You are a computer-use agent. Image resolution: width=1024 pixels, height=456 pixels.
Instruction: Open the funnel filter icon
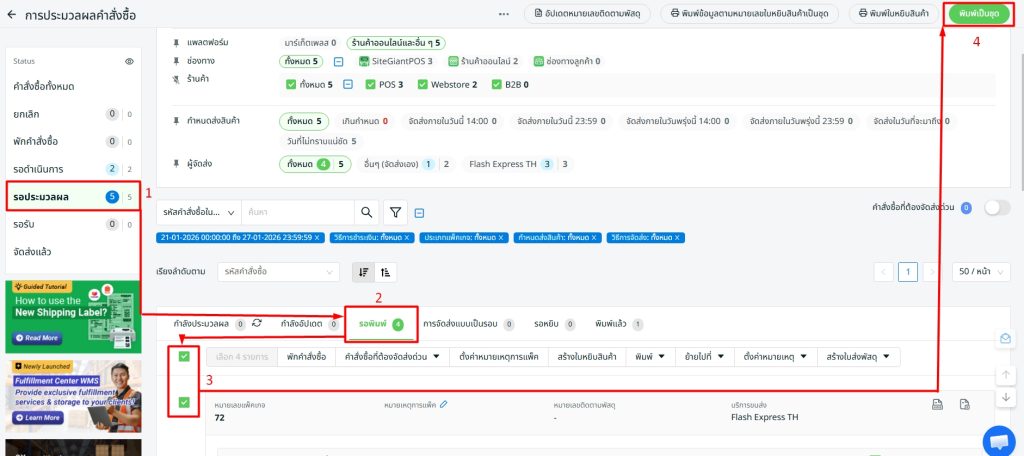(396, 212)
